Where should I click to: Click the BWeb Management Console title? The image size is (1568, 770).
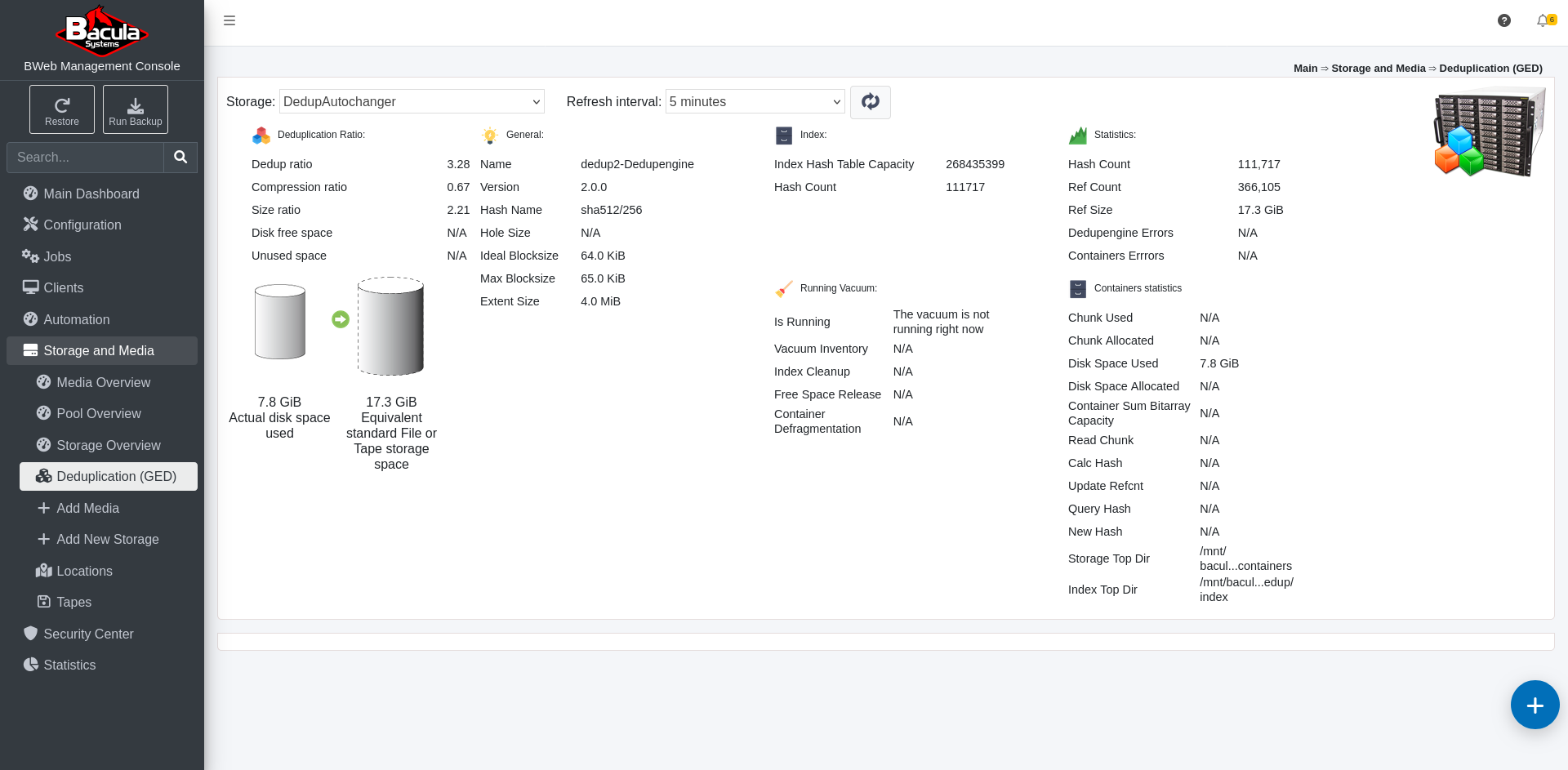(x=102, y=66)
